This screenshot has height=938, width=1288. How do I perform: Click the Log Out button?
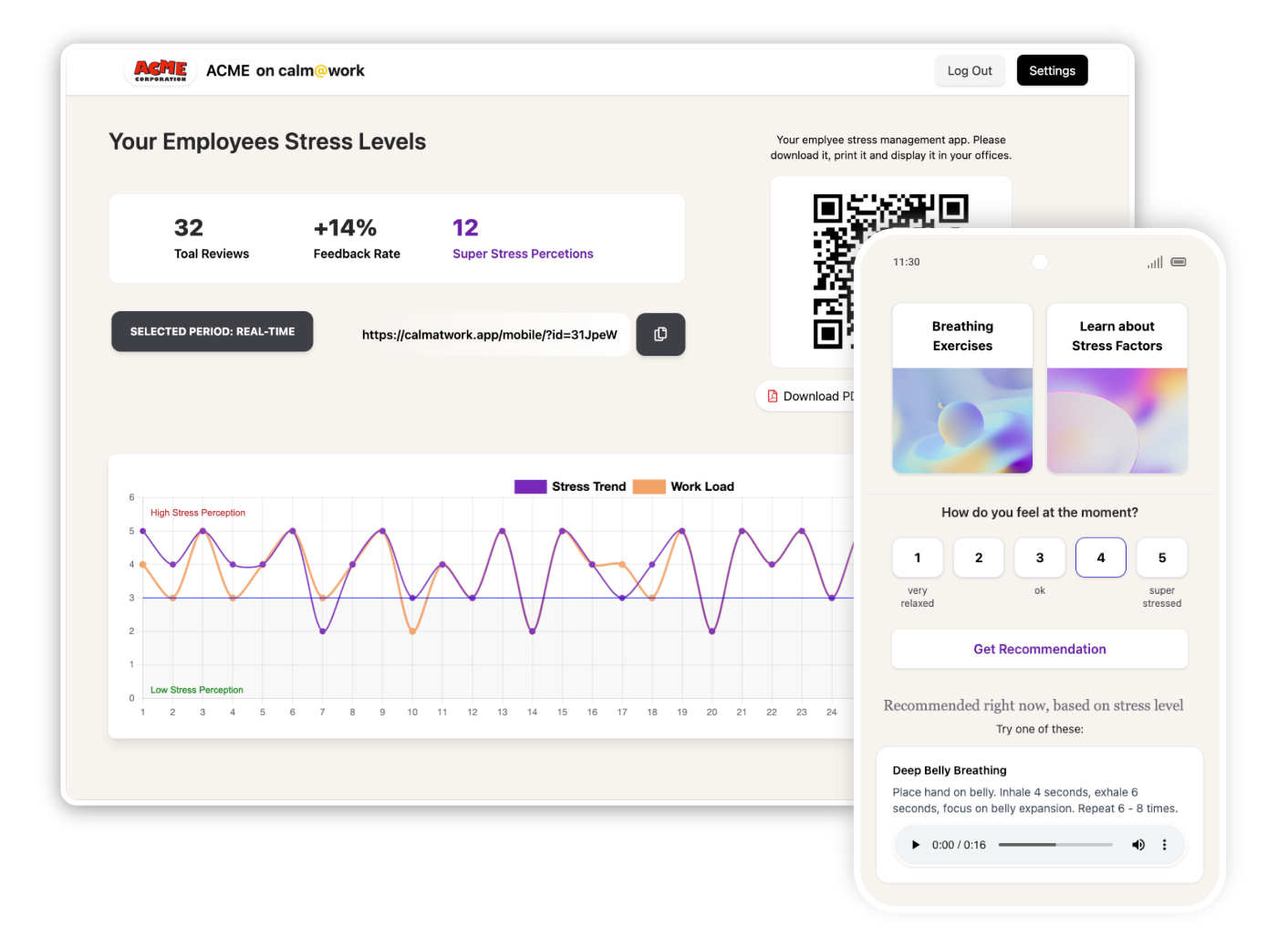pos(969,71)
